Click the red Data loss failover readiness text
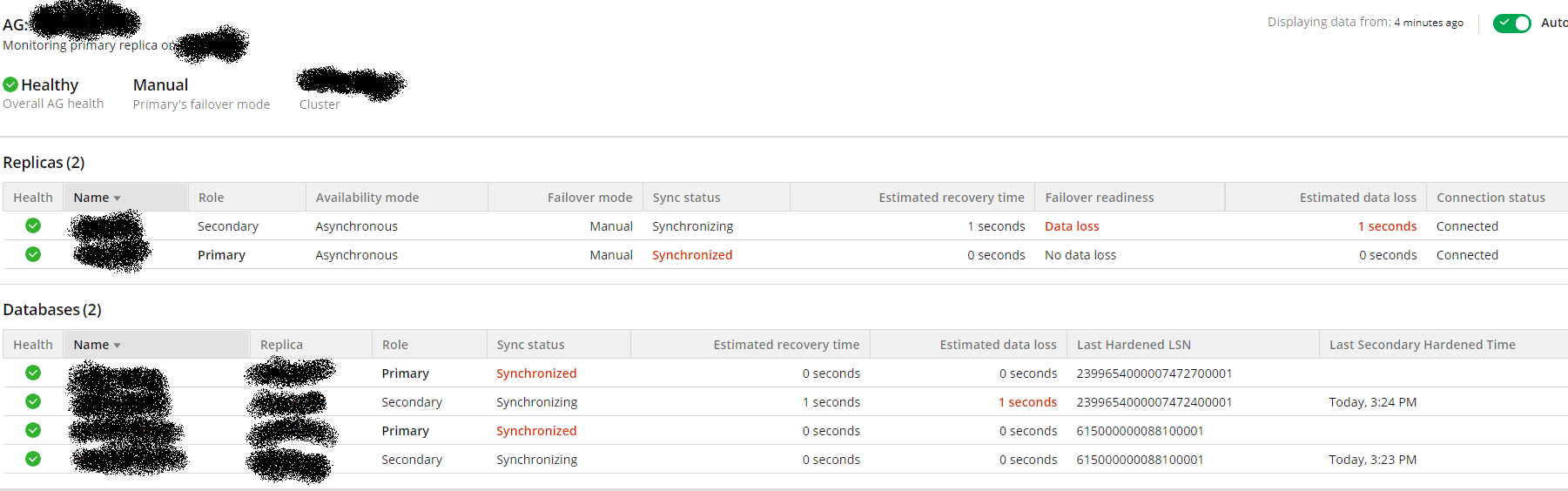 click(1072, 226)
